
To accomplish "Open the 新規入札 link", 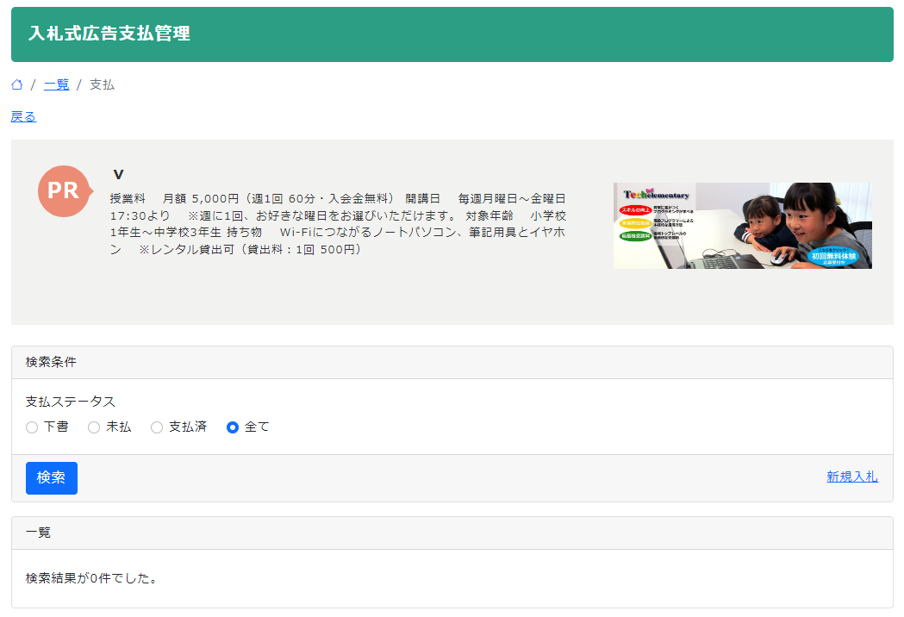I will point(851,478).
